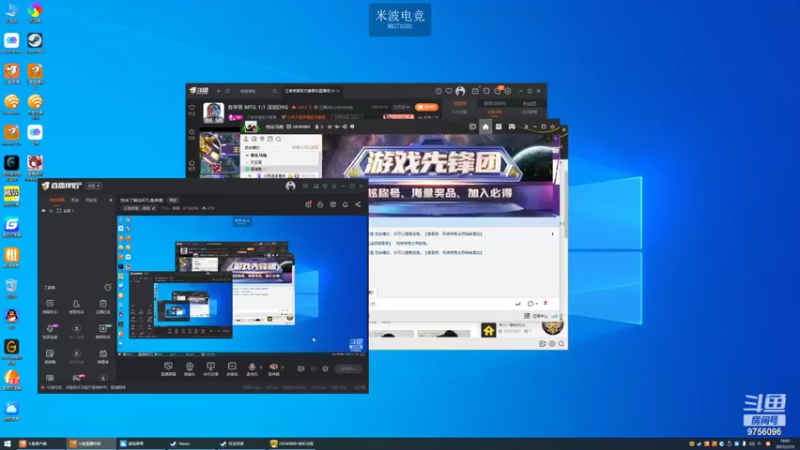Open mode dropdown pill beside broadcaster logo
The height and width of the screenshot is (450, 800).
93,186
